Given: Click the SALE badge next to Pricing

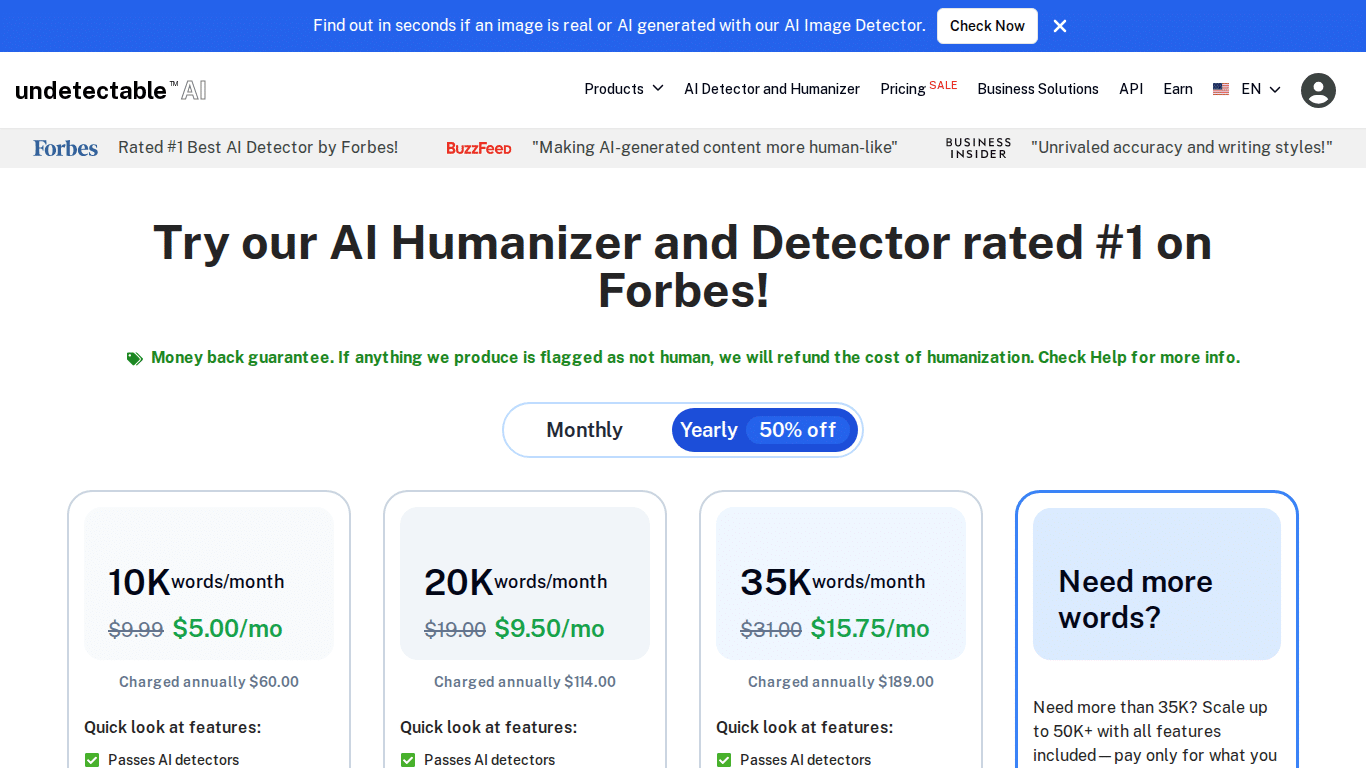Looking at the screenshot, I should [x=943, y=85].
